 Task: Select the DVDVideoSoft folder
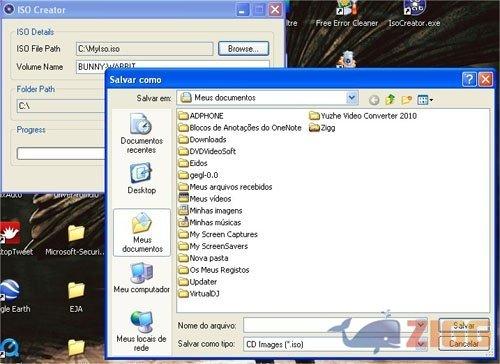(207, 151)
